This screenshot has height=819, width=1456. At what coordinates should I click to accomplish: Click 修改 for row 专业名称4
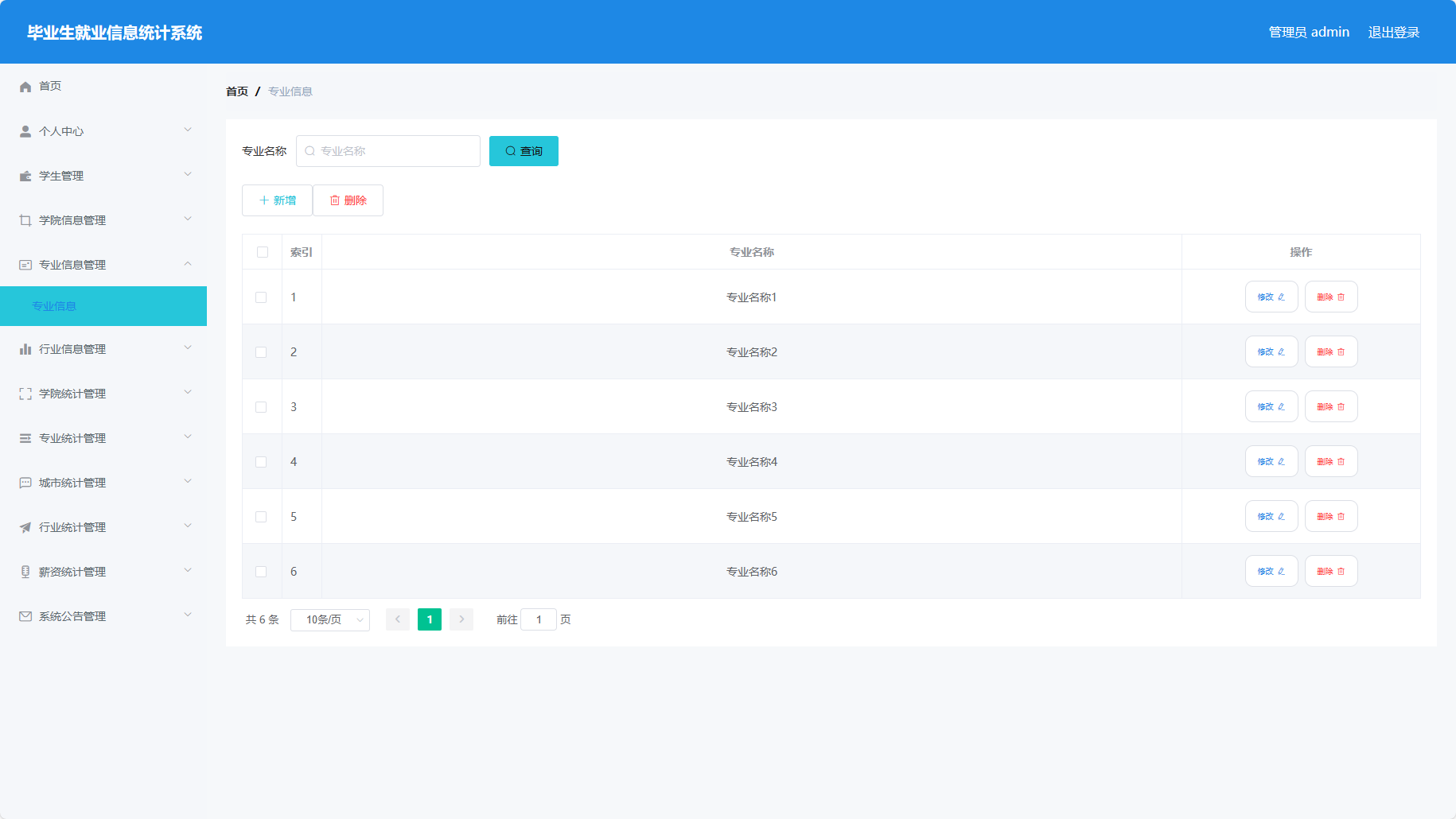(x=1271, y=461)
